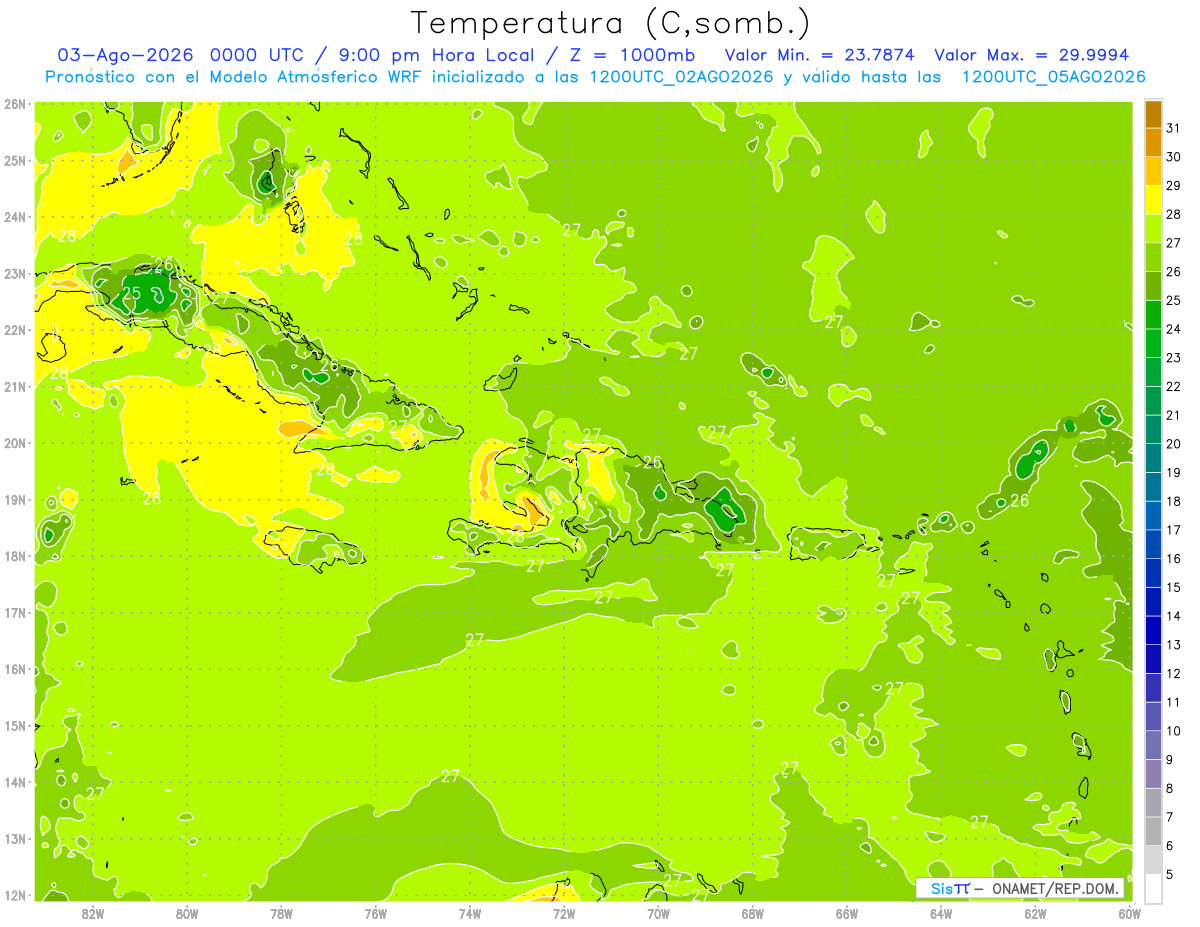Click the '15N' latitude axis label
The height and width of the screenshot is (927, 1200).
click(x=15, y=726)
